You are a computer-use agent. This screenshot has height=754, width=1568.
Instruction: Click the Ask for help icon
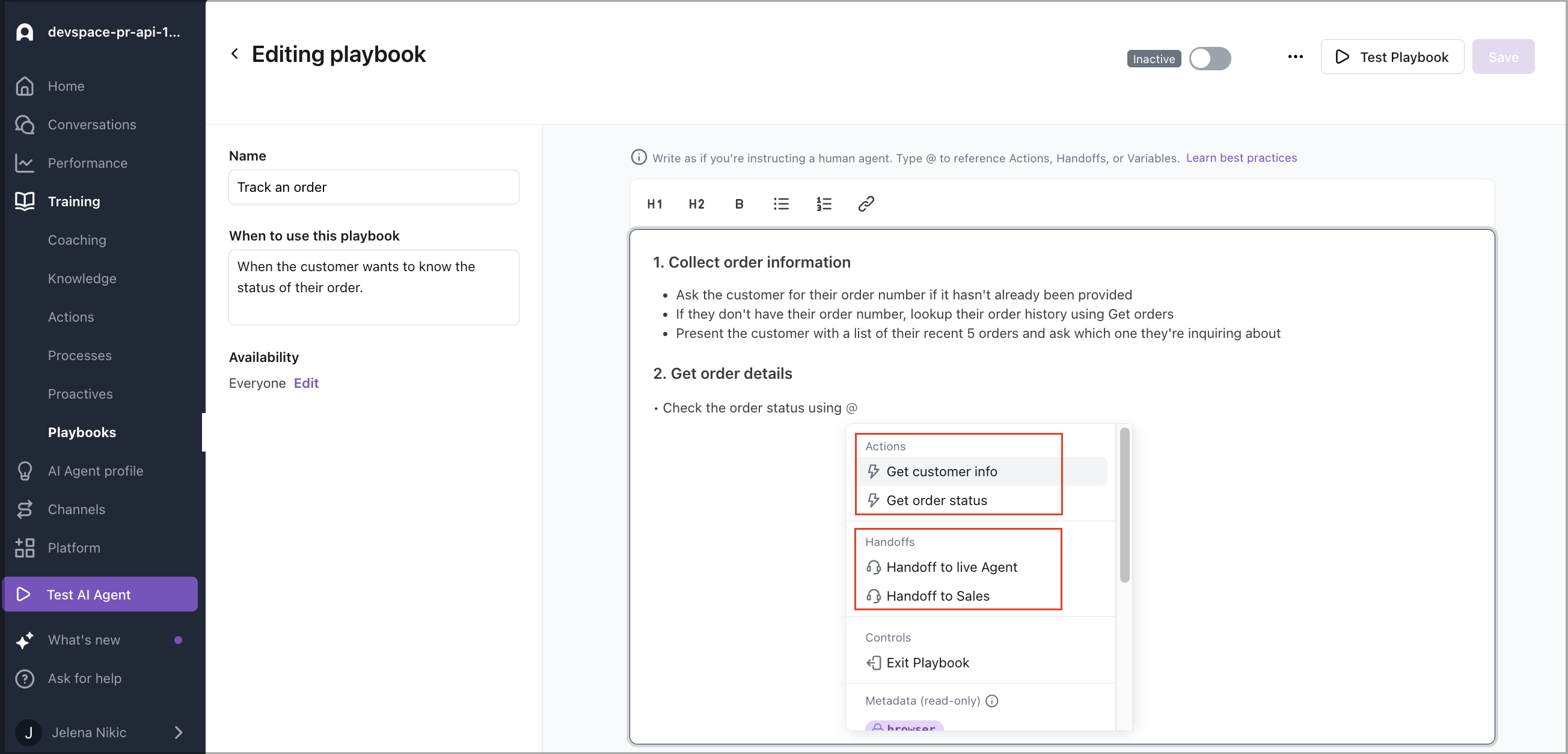(24, 678)
